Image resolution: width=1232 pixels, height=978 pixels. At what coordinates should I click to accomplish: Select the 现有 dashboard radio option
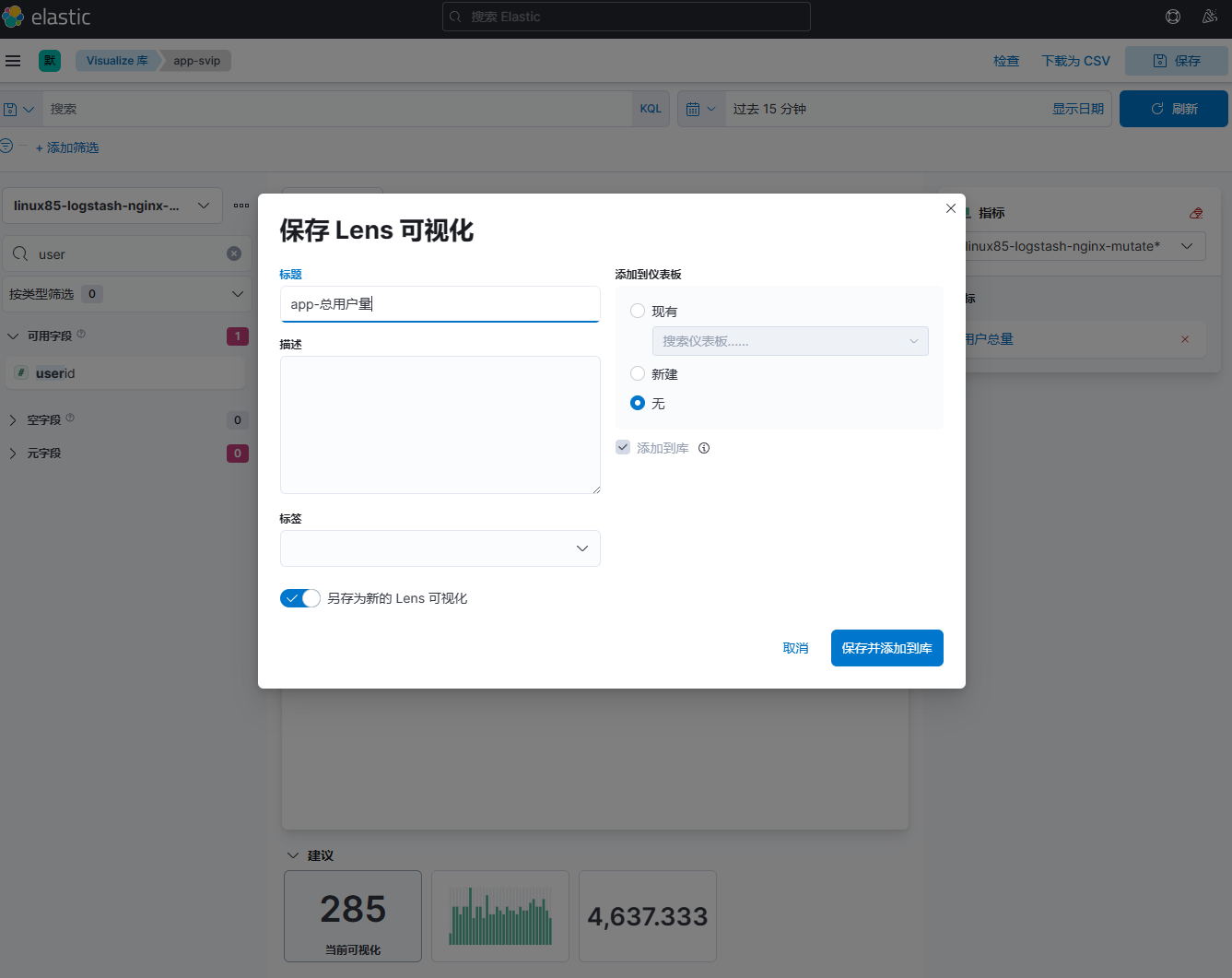point(638,312)
